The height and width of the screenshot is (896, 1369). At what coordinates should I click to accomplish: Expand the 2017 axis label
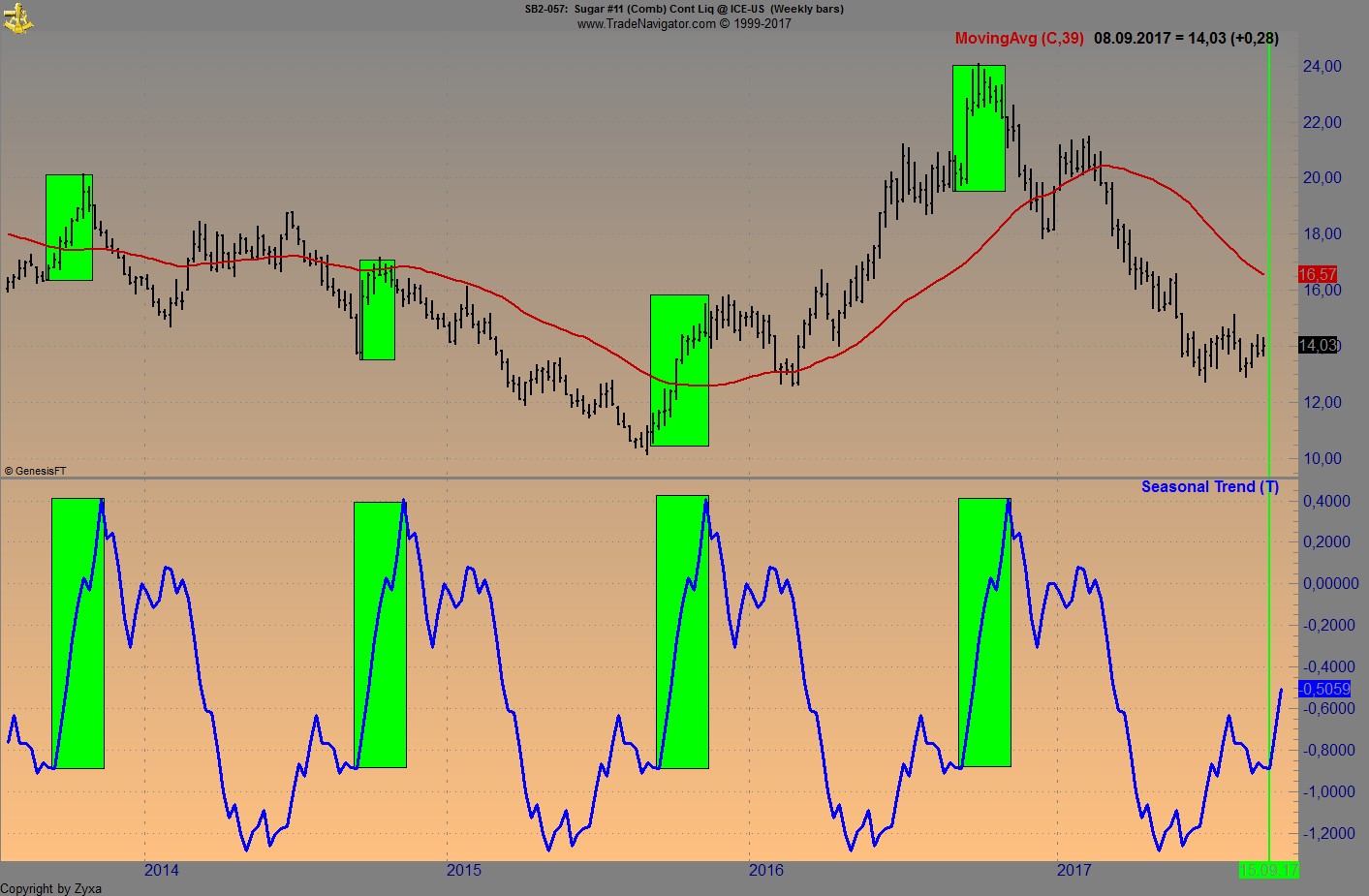[x=1073, y=870]
